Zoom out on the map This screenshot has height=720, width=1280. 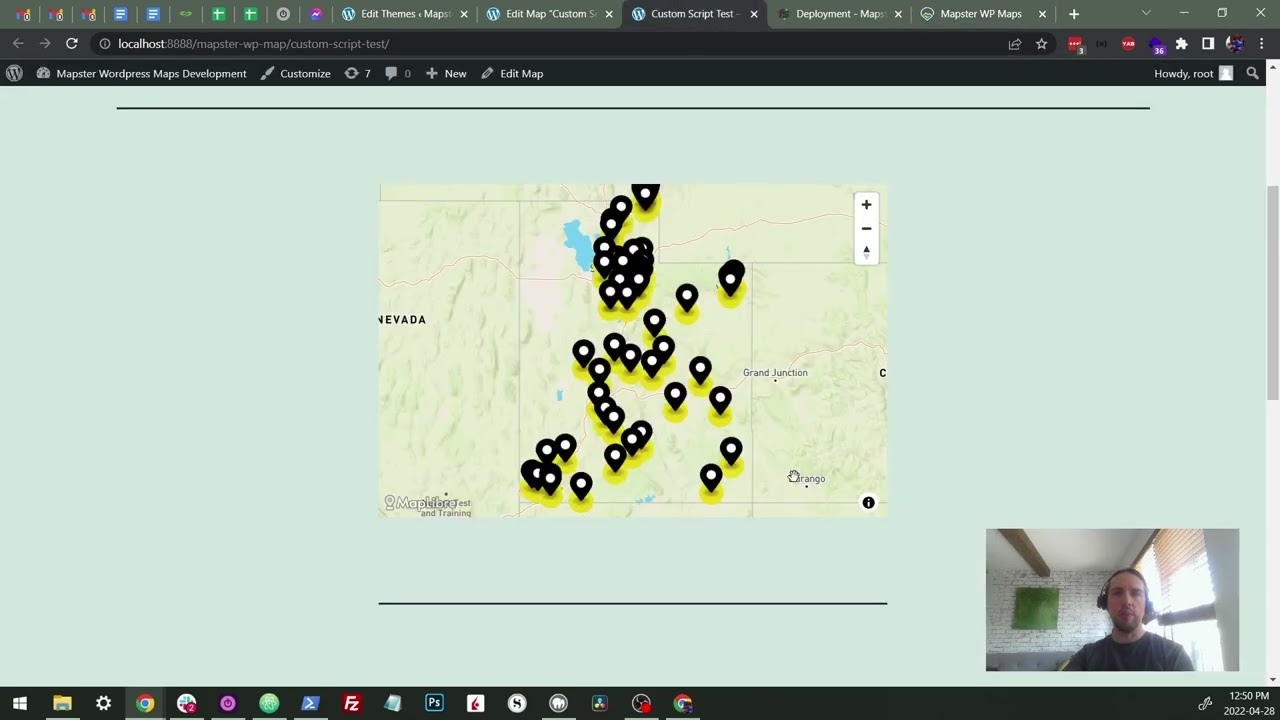[x=866, y=229]
